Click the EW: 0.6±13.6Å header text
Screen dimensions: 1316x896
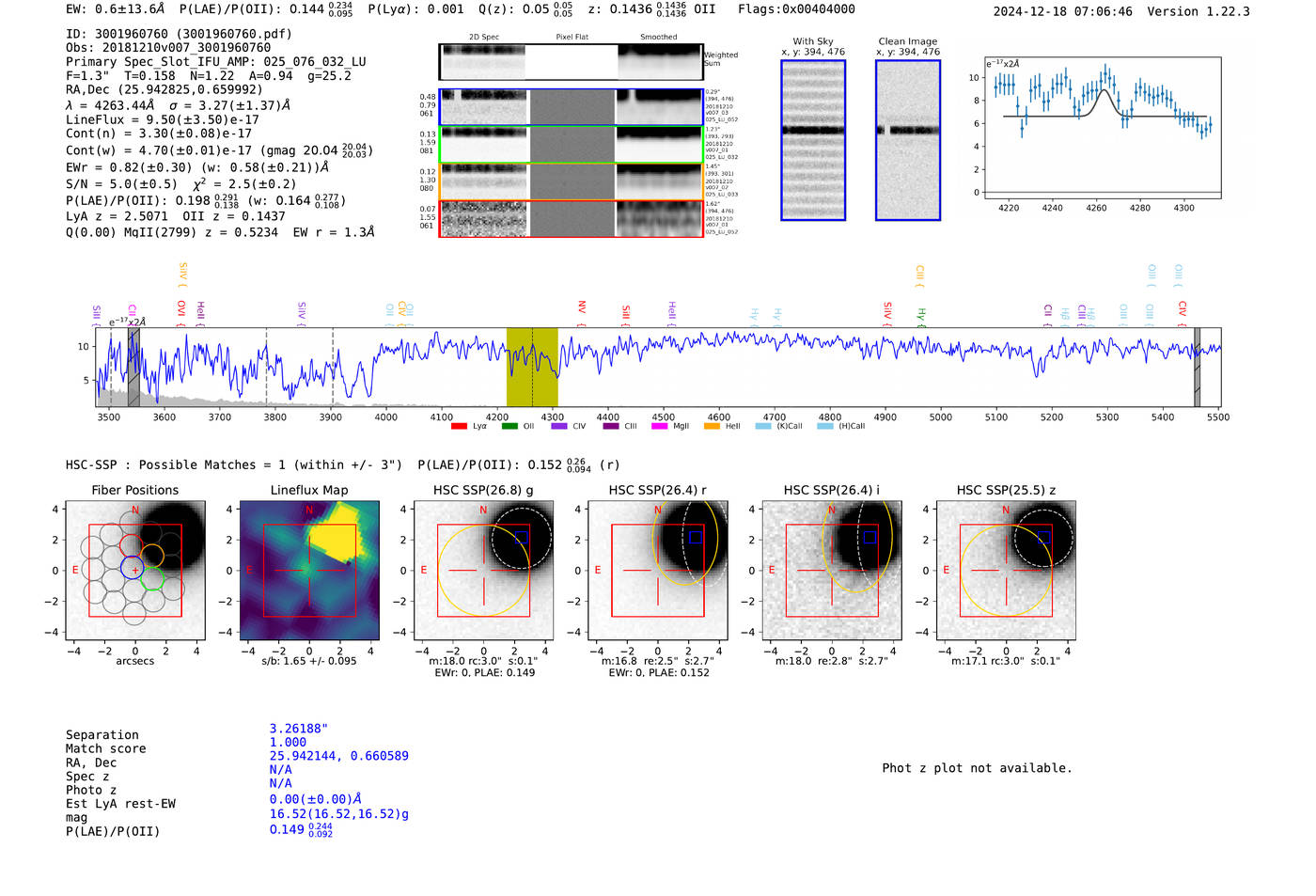point(115,9)
